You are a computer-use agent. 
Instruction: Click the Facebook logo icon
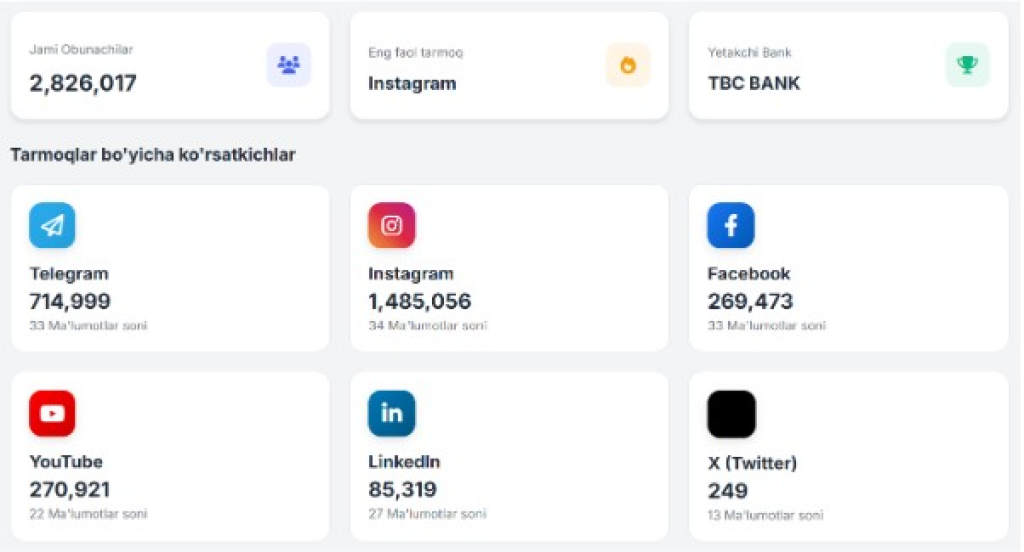coord(731,226)
